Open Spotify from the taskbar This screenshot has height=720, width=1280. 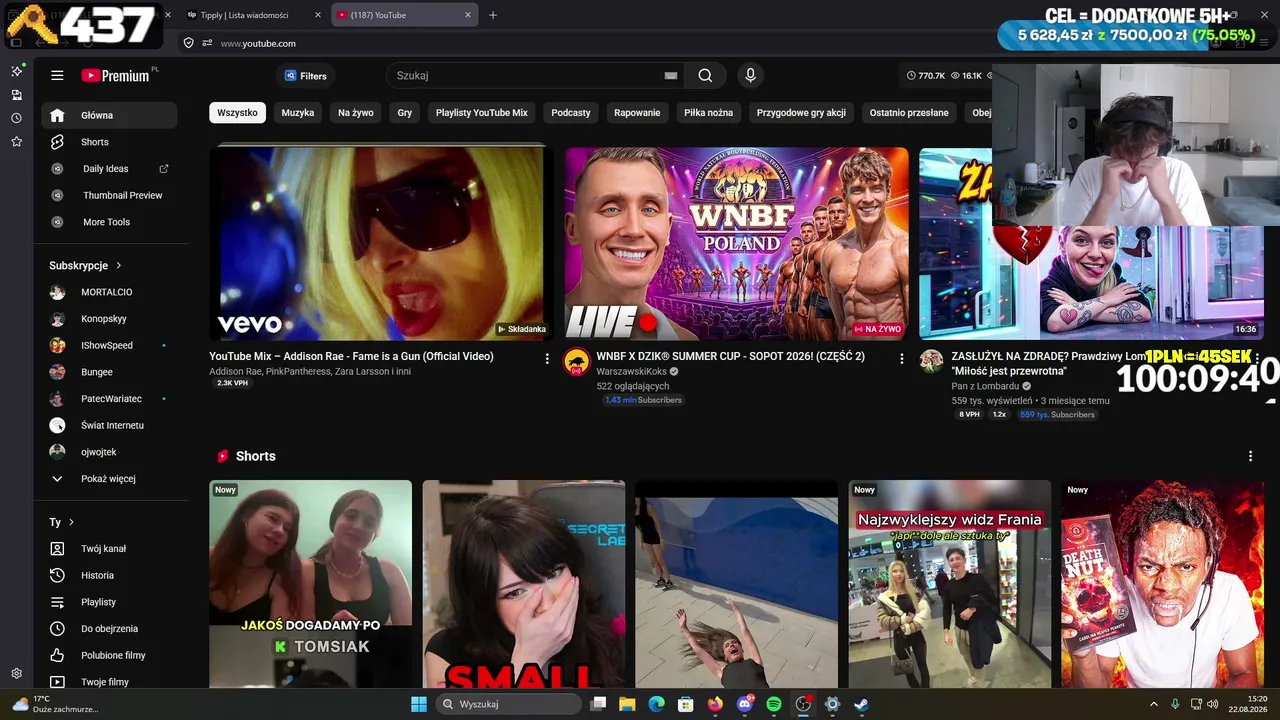click(x=774, y=704)
